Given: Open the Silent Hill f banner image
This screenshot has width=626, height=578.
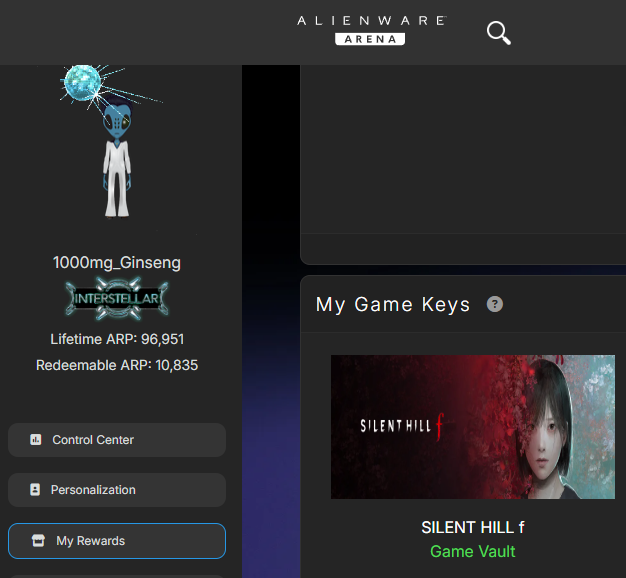Looking at the screenshot, I should click(472, 427).
